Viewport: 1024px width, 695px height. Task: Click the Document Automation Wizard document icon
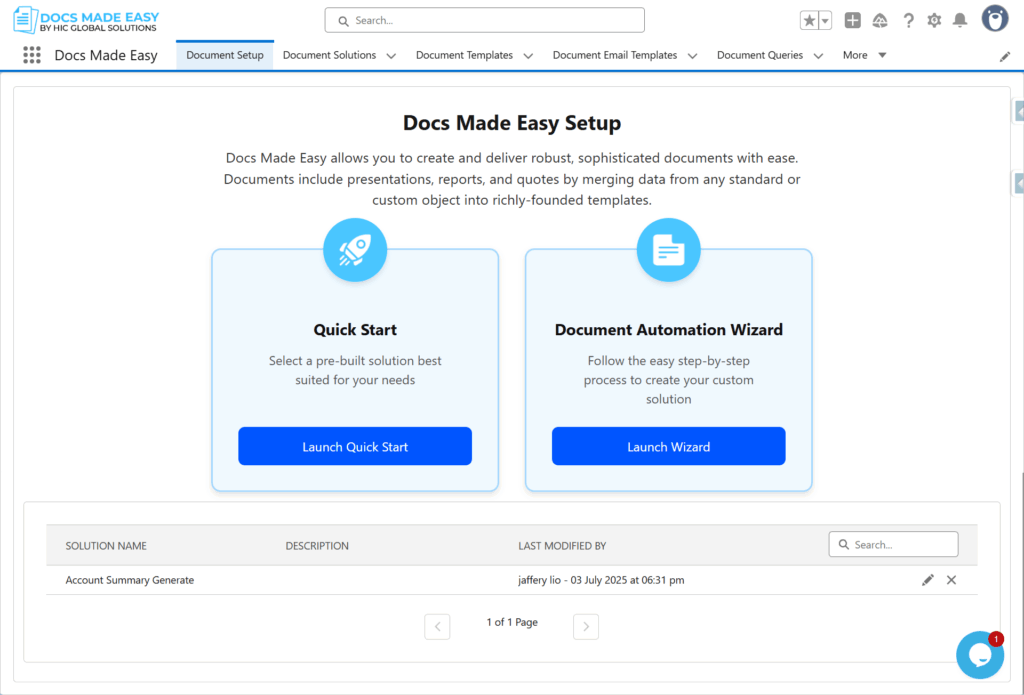click(668, 250)
